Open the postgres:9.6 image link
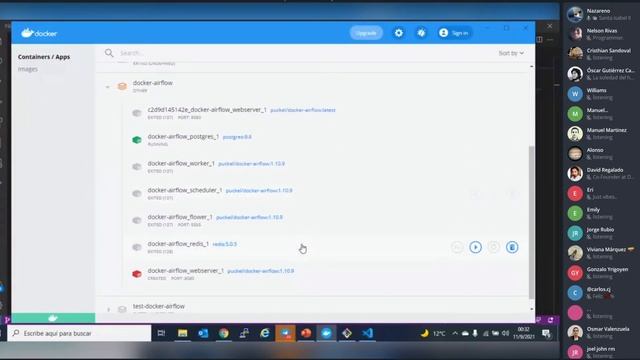This screenshot has height=360, width=640. 237,137
